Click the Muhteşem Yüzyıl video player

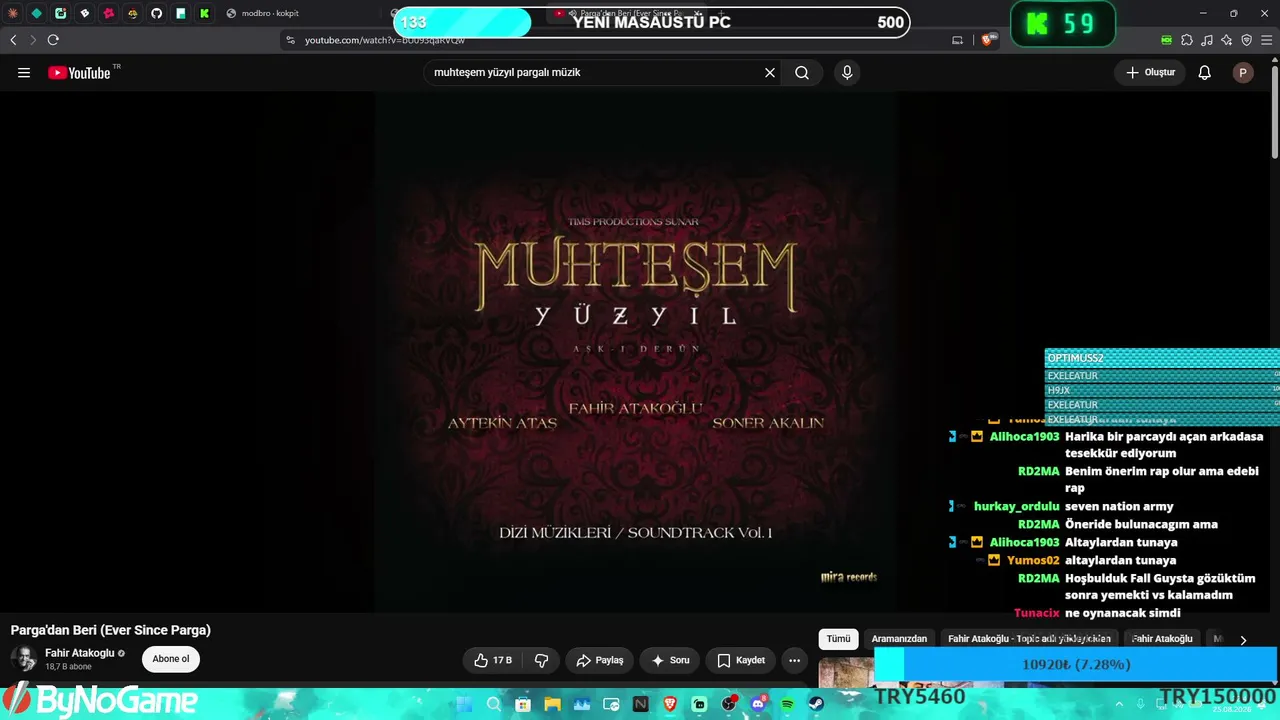click(x=636, y=352)
